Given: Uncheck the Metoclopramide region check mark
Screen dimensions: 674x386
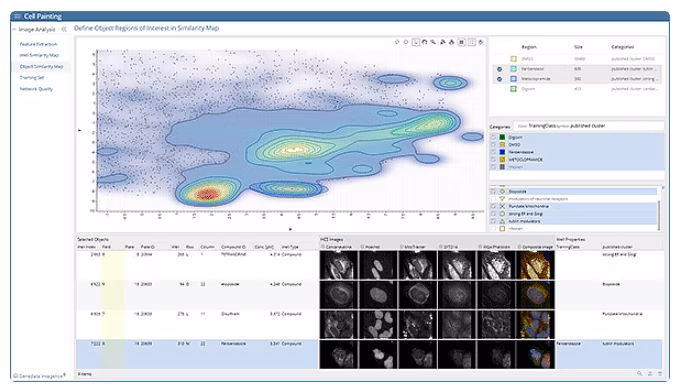Looking at the screenshot, I should coord(499,79).
